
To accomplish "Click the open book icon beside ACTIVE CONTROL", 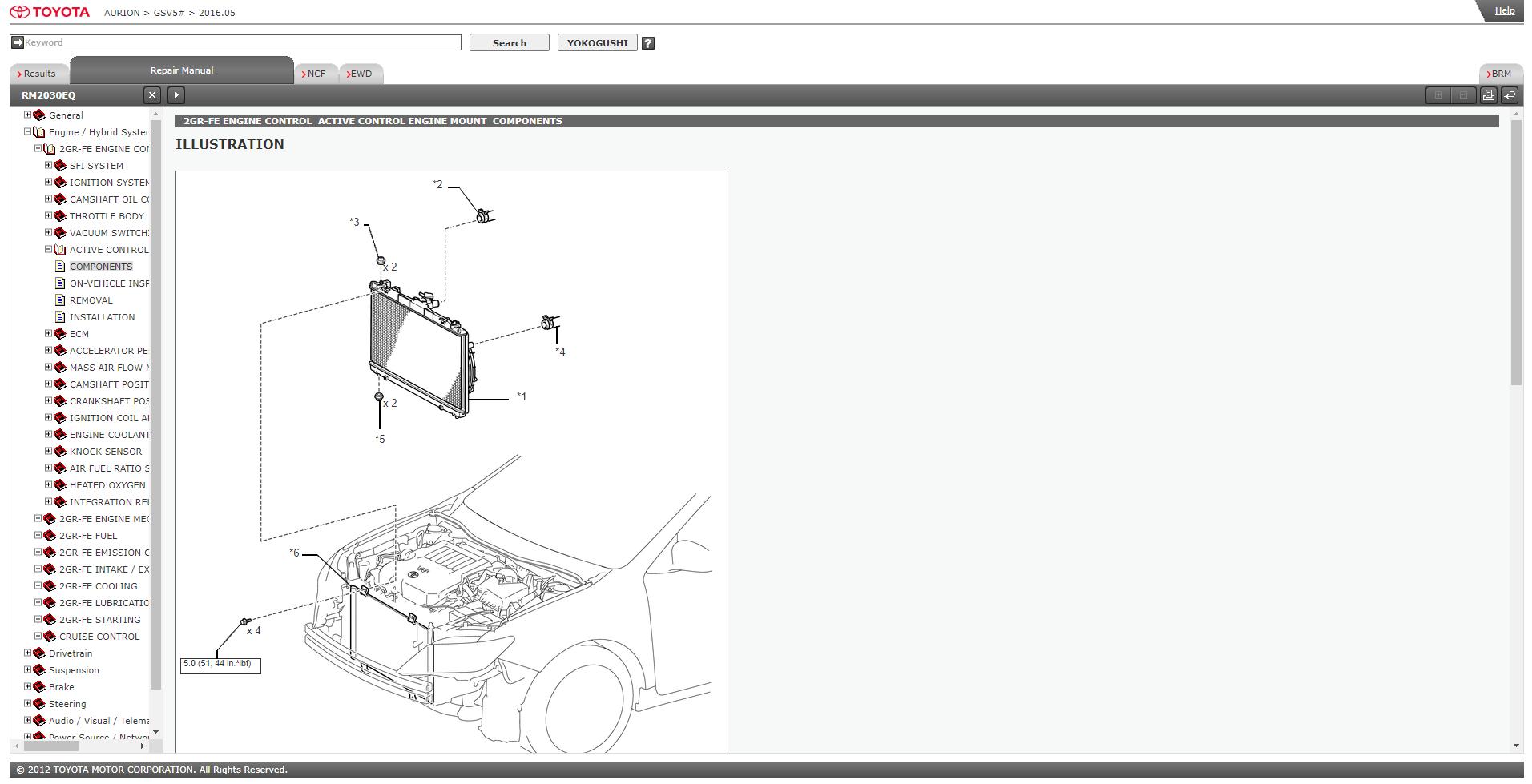I will point(59,250).
